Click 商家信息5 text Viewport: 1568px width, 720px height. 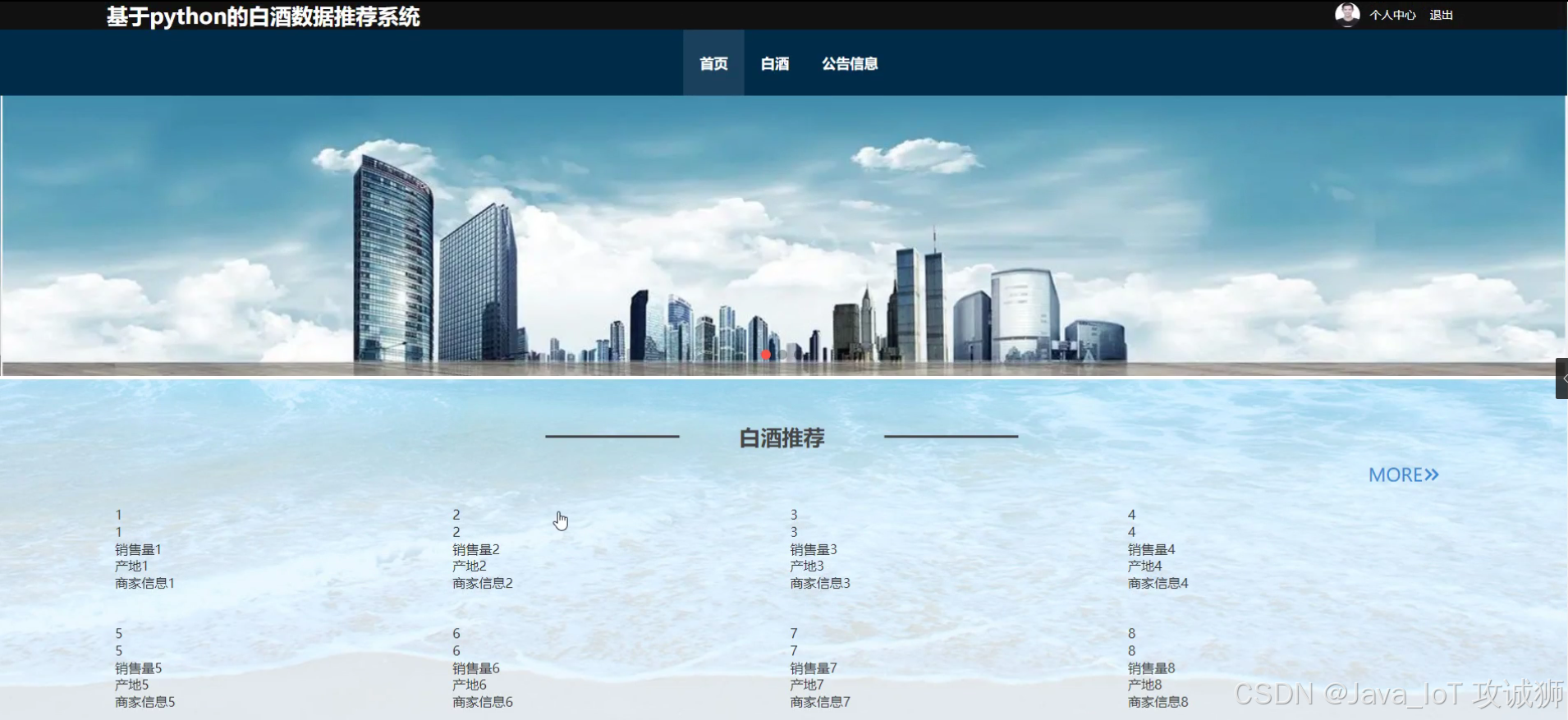144,702
